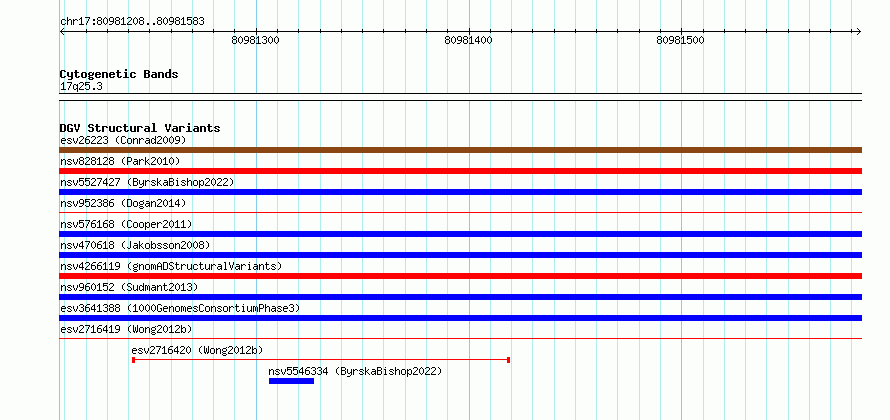Viewport: 890px width, 420px height.
Task: Open the esv2716420 (Wong2012b) label
Action: tap(198, 350)
